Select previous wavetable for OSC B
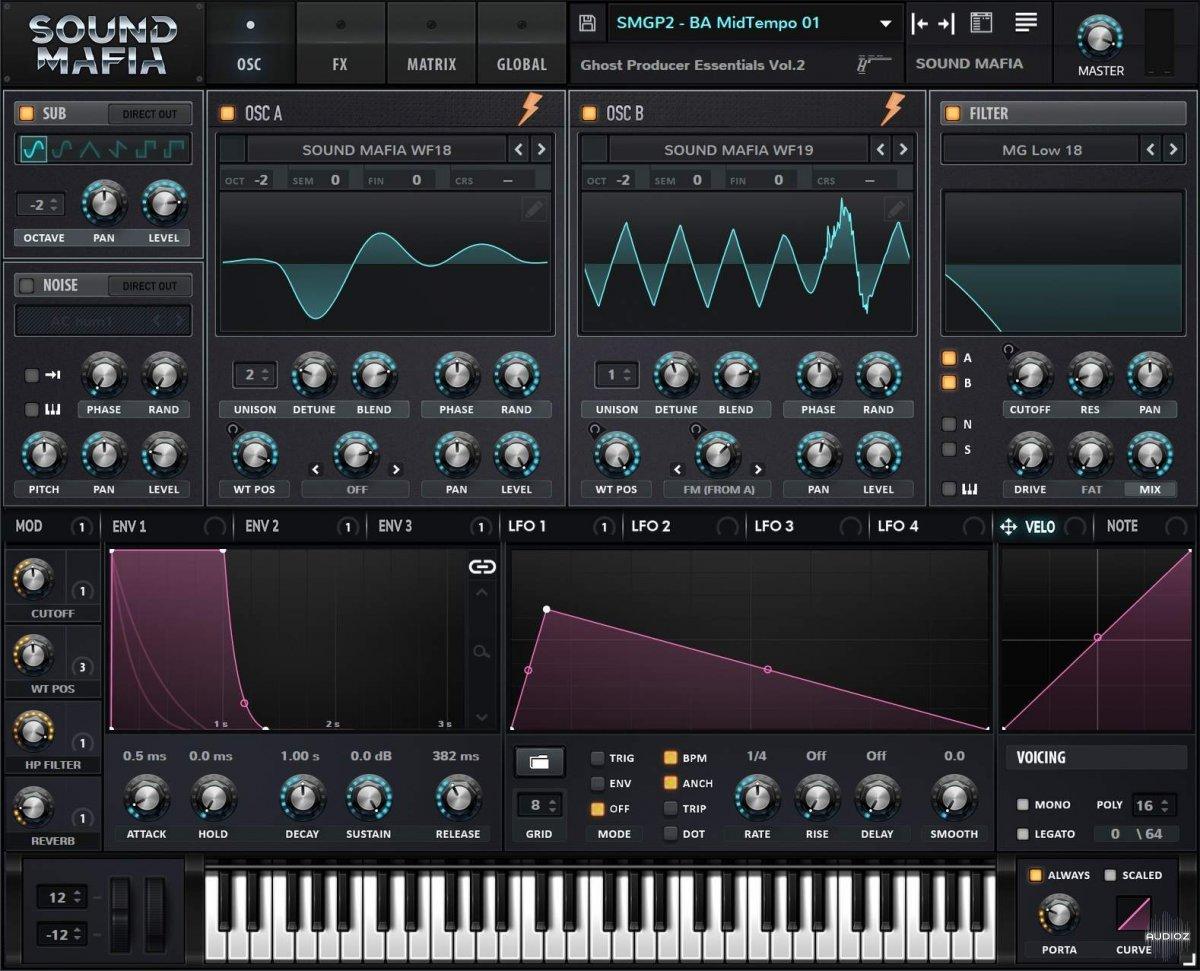The image size is (1200, 971). pos(881,150)
